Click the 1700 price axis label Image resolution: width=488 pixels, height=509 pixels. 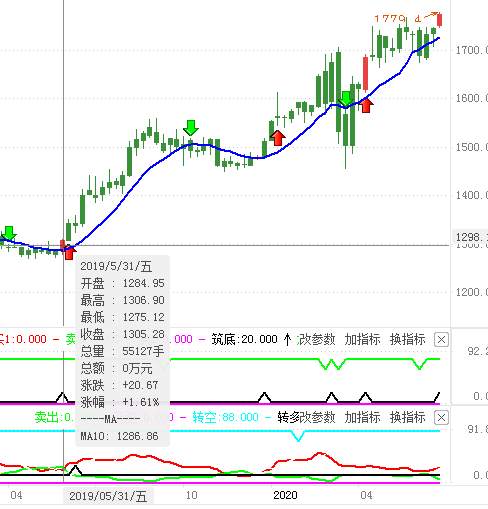click(471, 51)
